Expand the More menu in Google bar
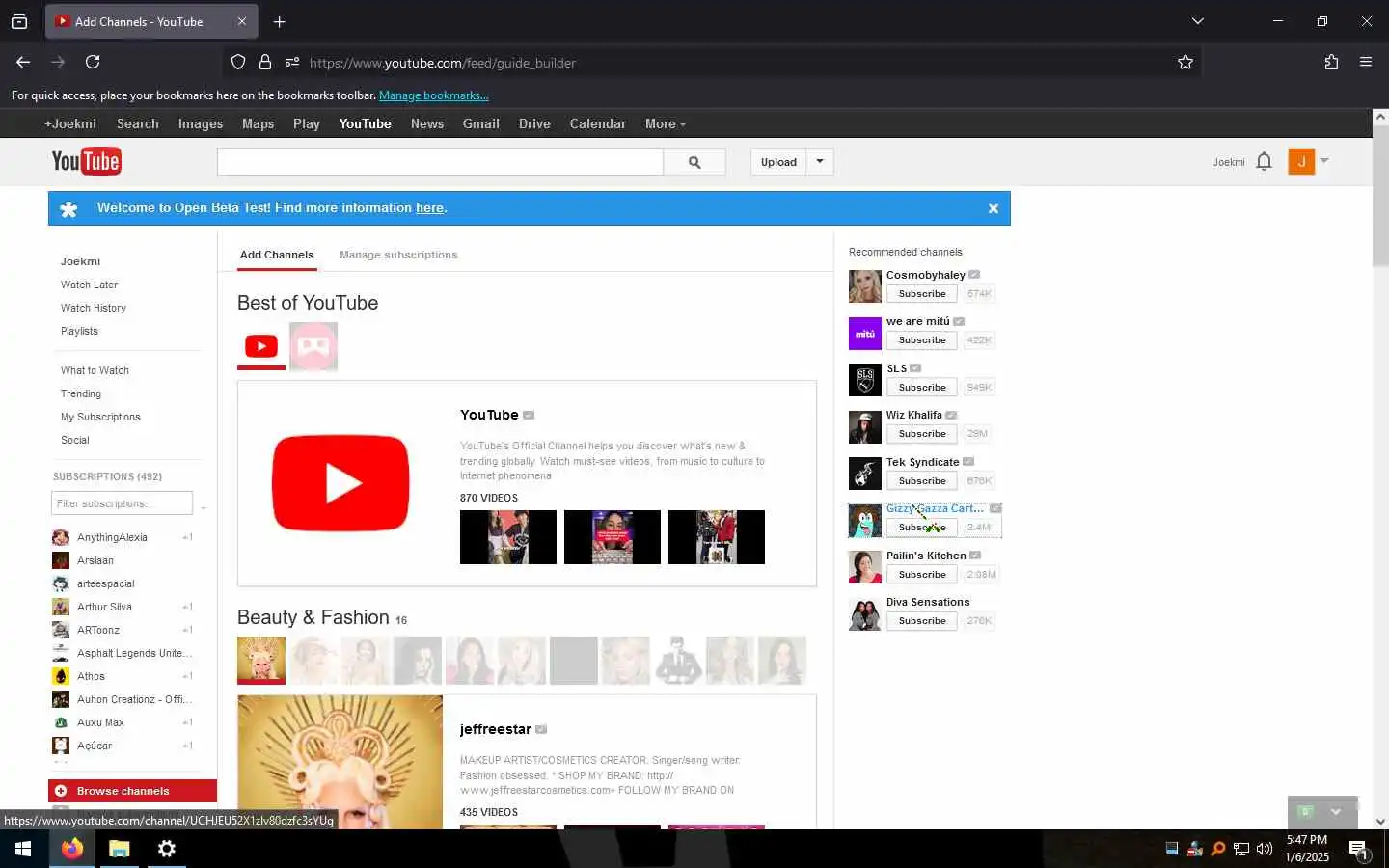 (666, 123)
